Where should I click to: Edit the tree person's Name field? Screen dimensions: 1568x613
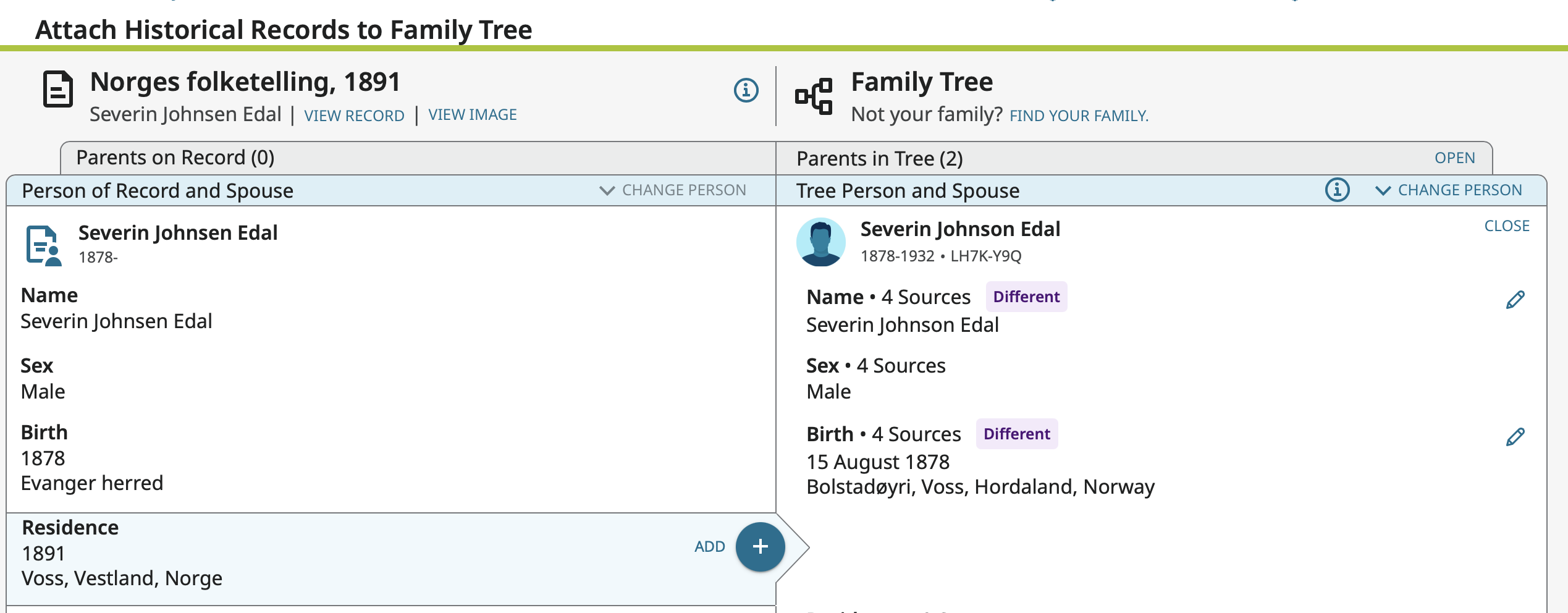[x=1515, y=300]
